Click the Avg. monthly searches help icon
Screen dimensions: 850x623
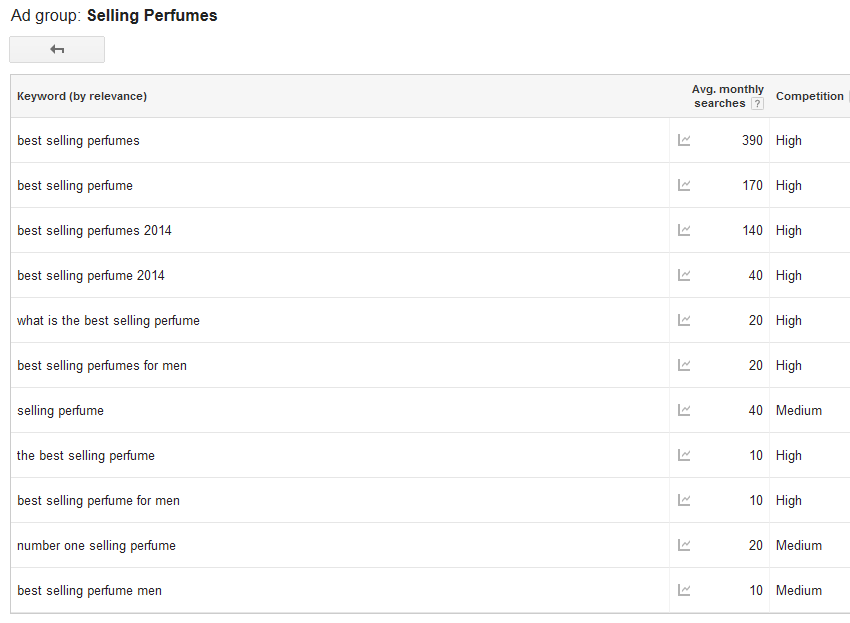(x=757, y=104)
